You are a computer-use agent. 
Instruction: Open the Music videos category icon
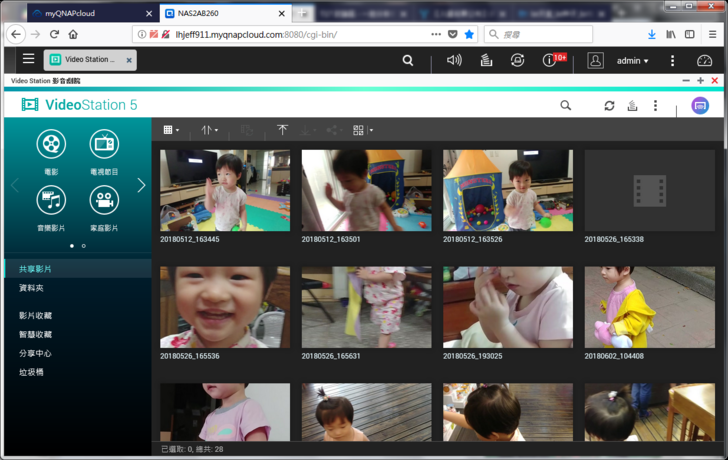[51, 200]
